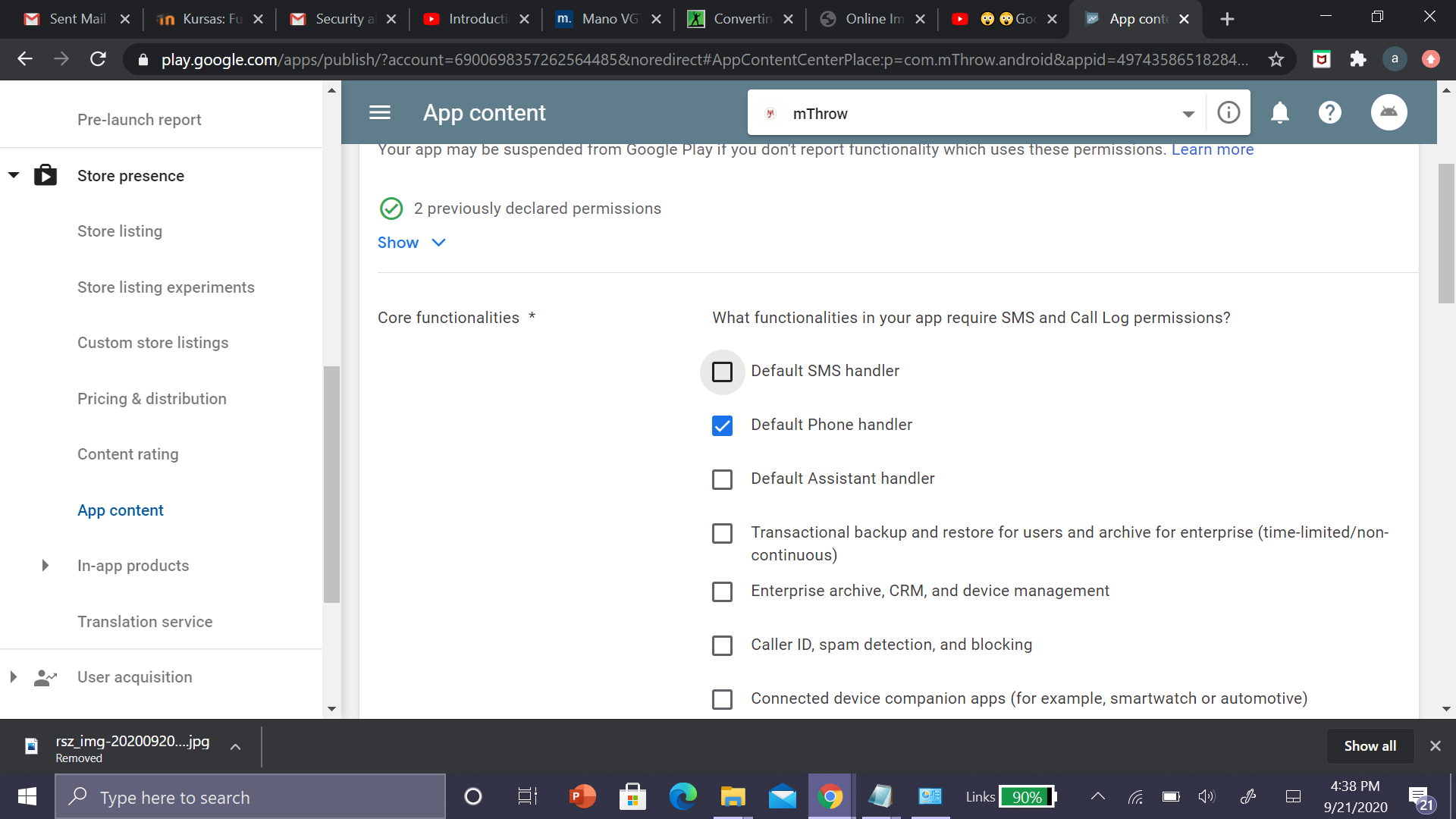Reload the page
1456x819 pixels.
pyautogui.click(x=98, y=59)
